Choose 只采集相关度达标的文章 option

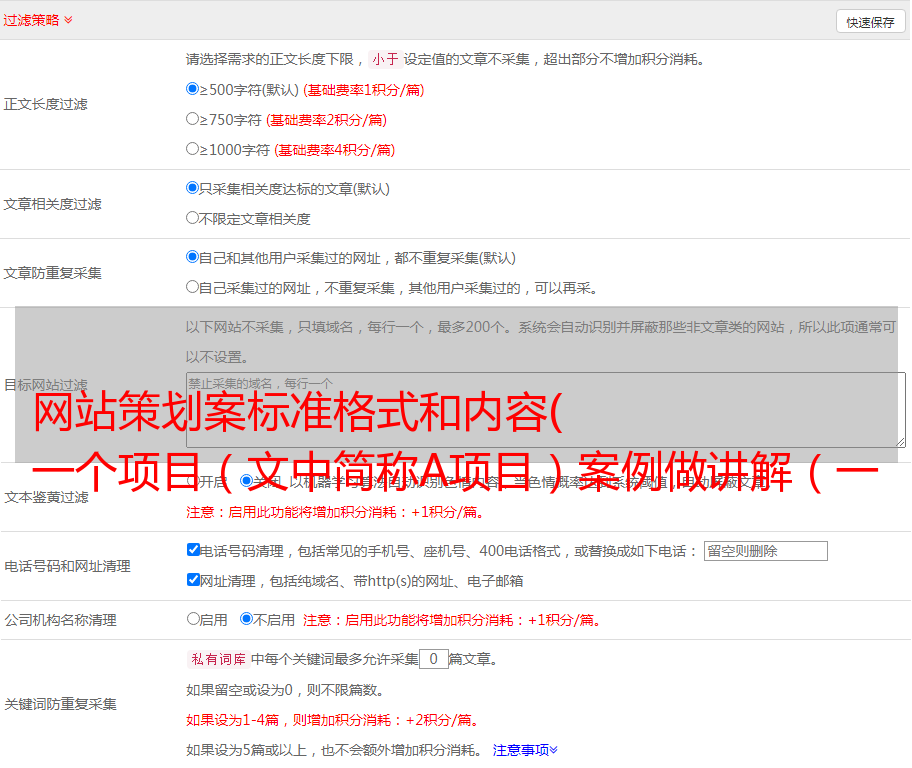point(193,188)
